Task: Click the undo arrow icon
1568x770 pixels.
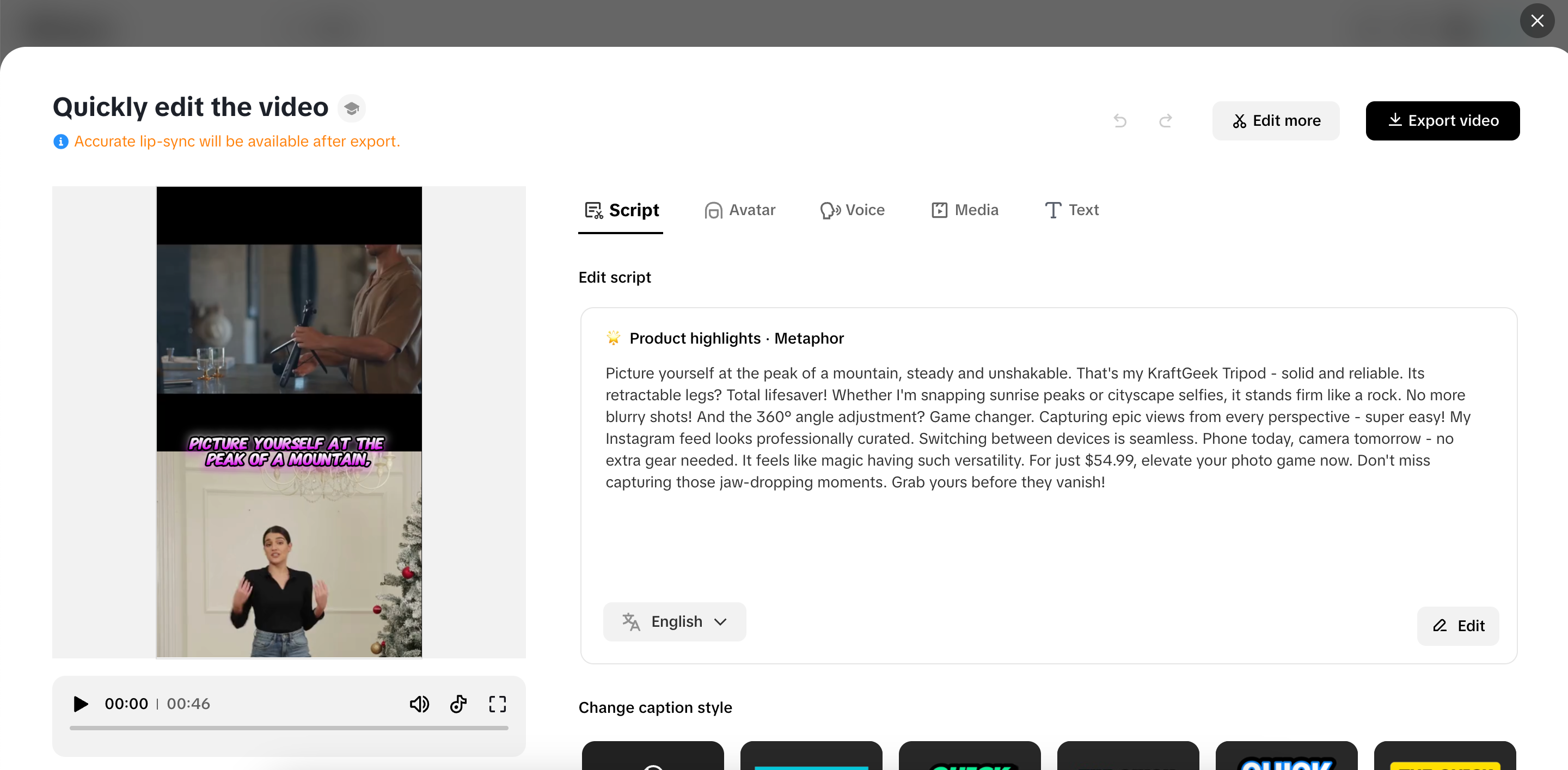Action: (x=1119, y=120)
